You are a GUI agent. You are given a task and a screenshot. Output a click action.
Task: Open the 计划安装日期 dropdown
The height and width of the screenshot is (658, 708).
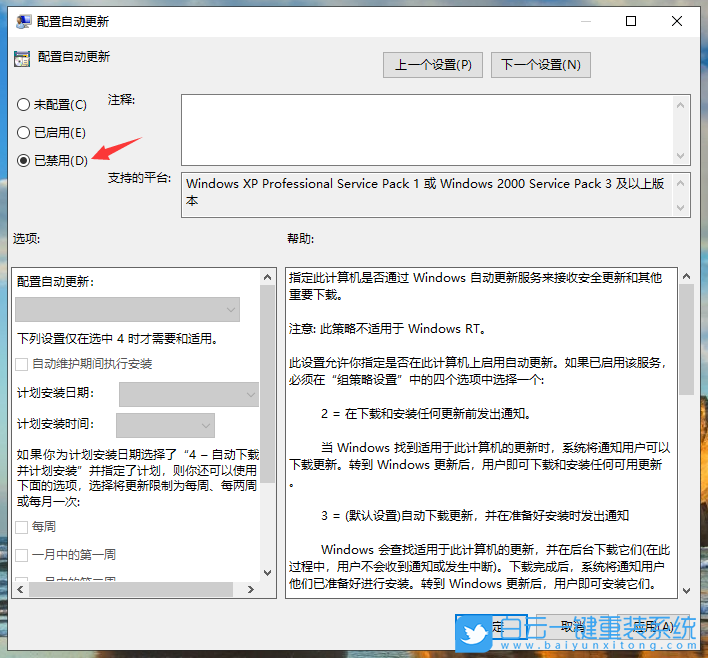[x=189, y=394]
